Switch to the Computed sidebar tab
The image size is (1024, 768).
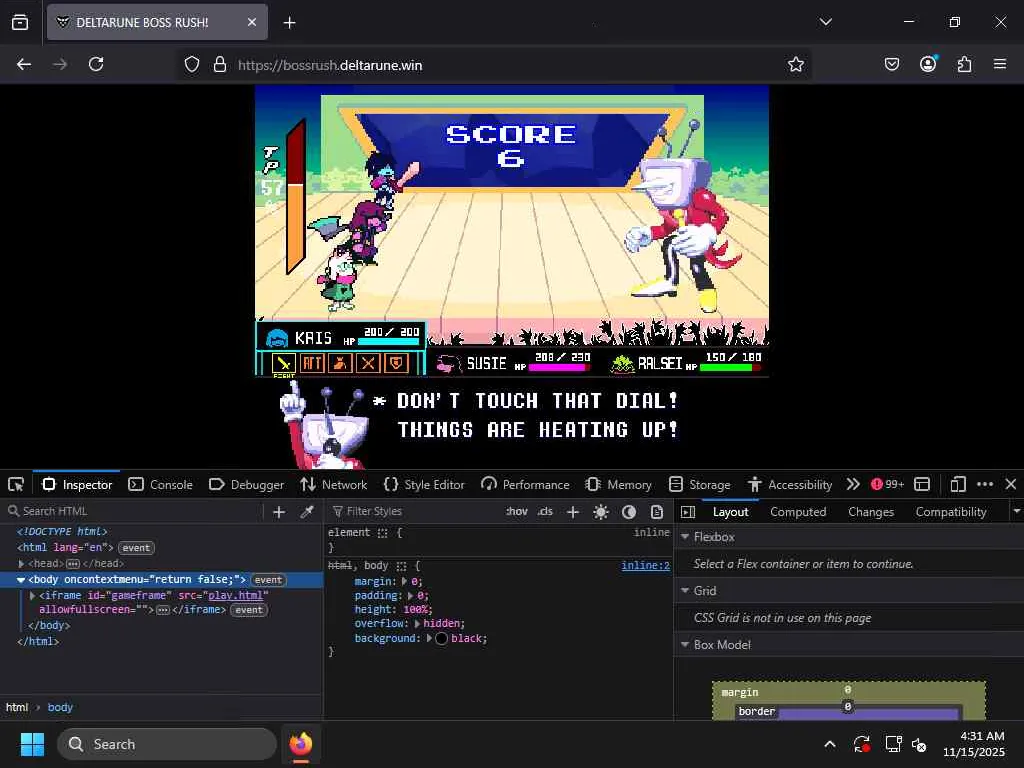point(798,512)
